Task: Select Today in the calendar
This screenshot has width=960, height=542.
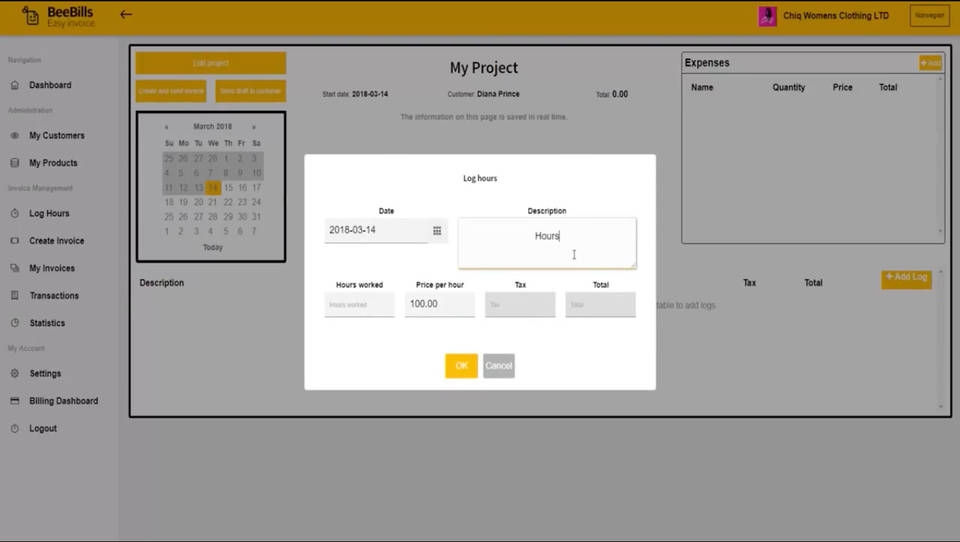Action: click(x=213, y=247)
